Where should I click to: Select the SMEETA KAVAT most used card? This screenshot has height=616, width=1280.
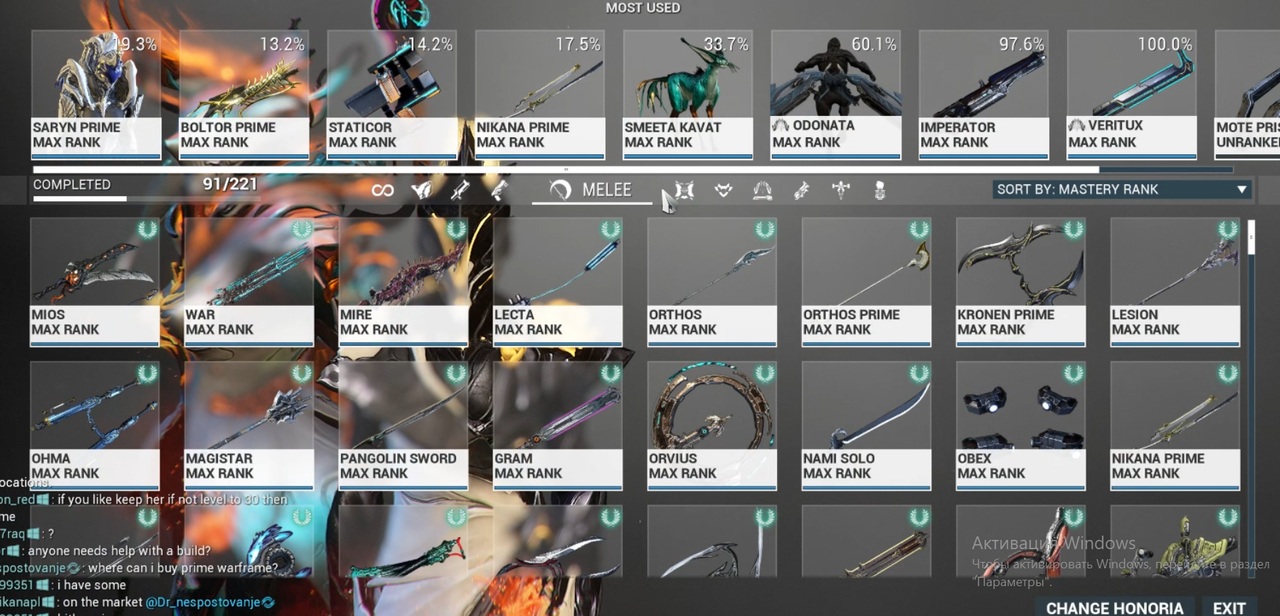click(x=688, y=94)
